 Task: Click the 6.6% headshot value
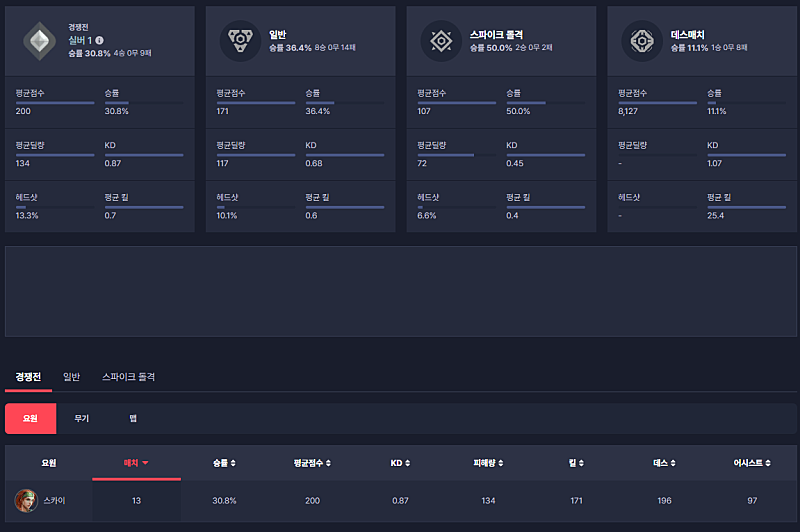tap(427, 215)
